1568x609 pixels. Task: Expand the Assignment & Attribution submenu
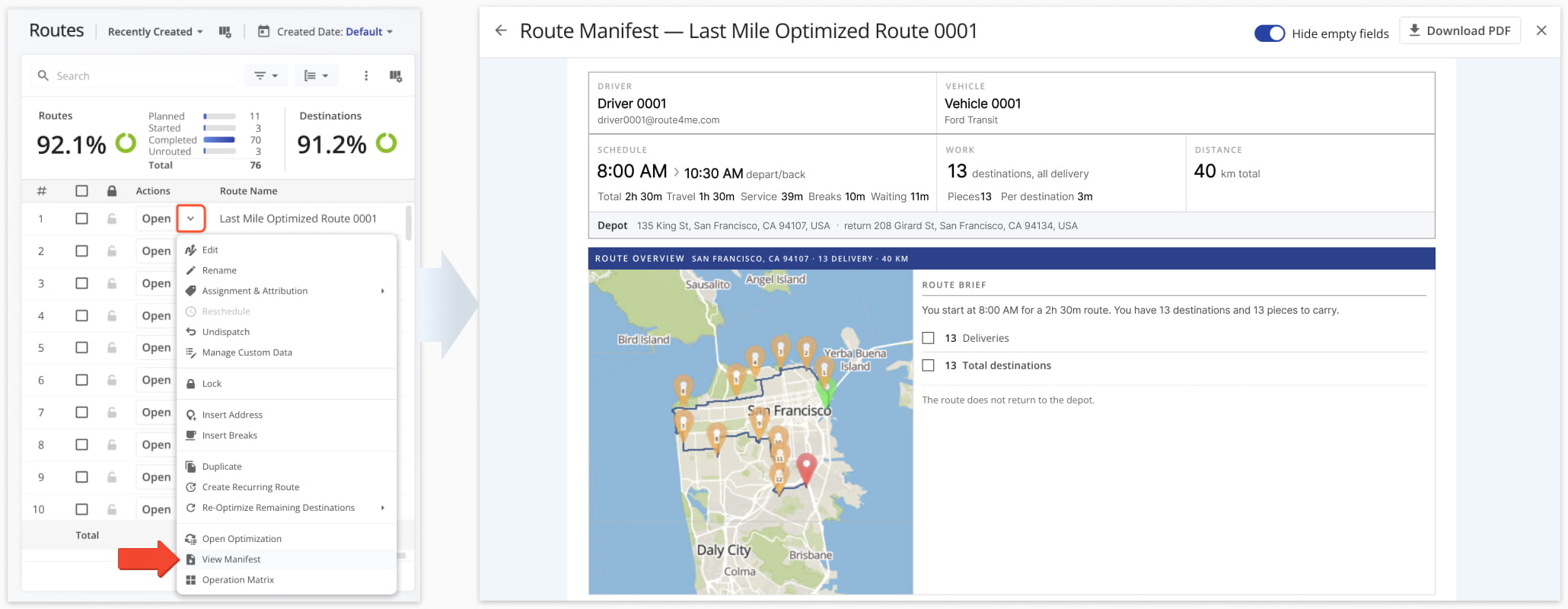[x=286, y=291]
